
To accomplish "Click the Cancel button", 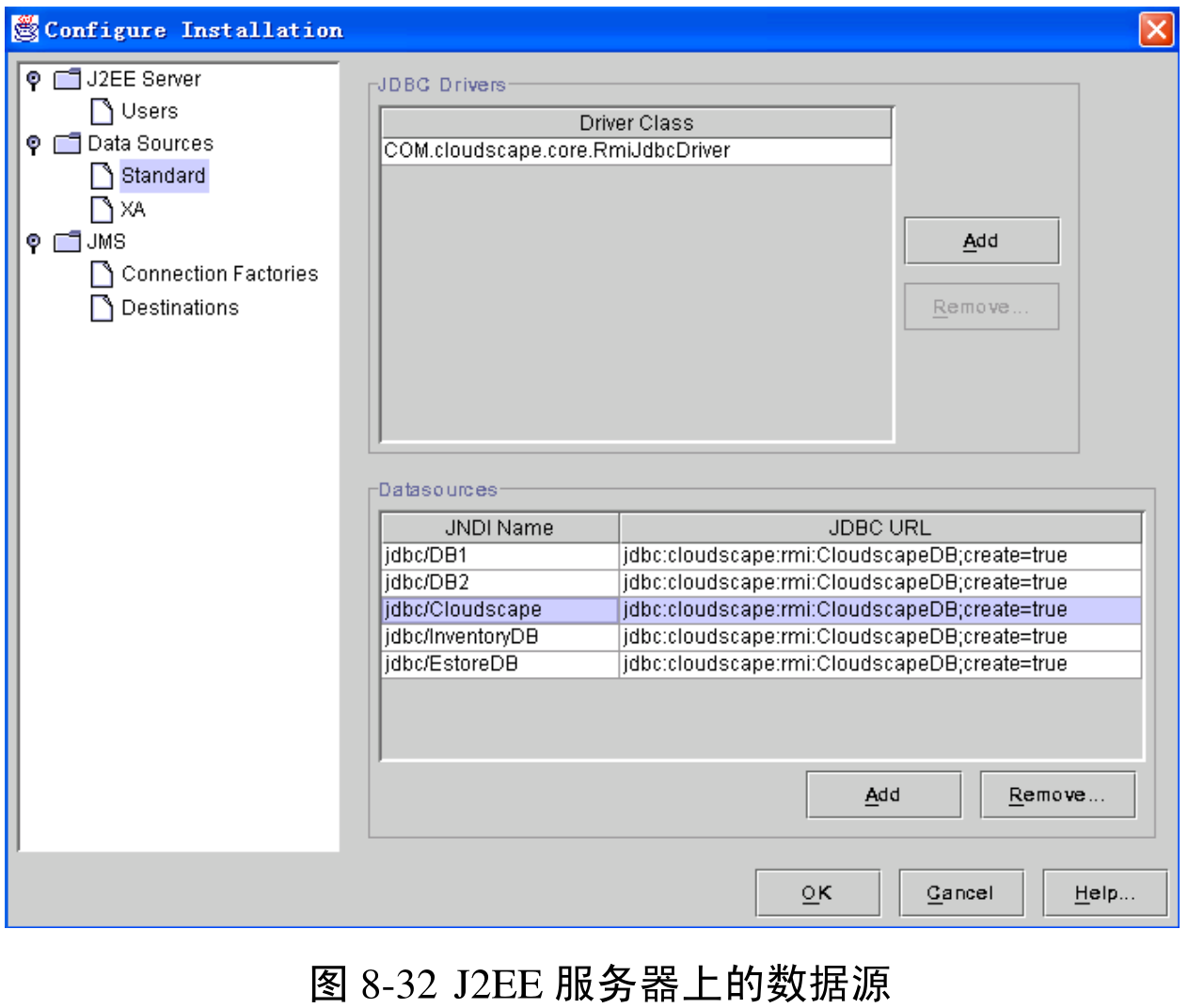I will point(960,891).
